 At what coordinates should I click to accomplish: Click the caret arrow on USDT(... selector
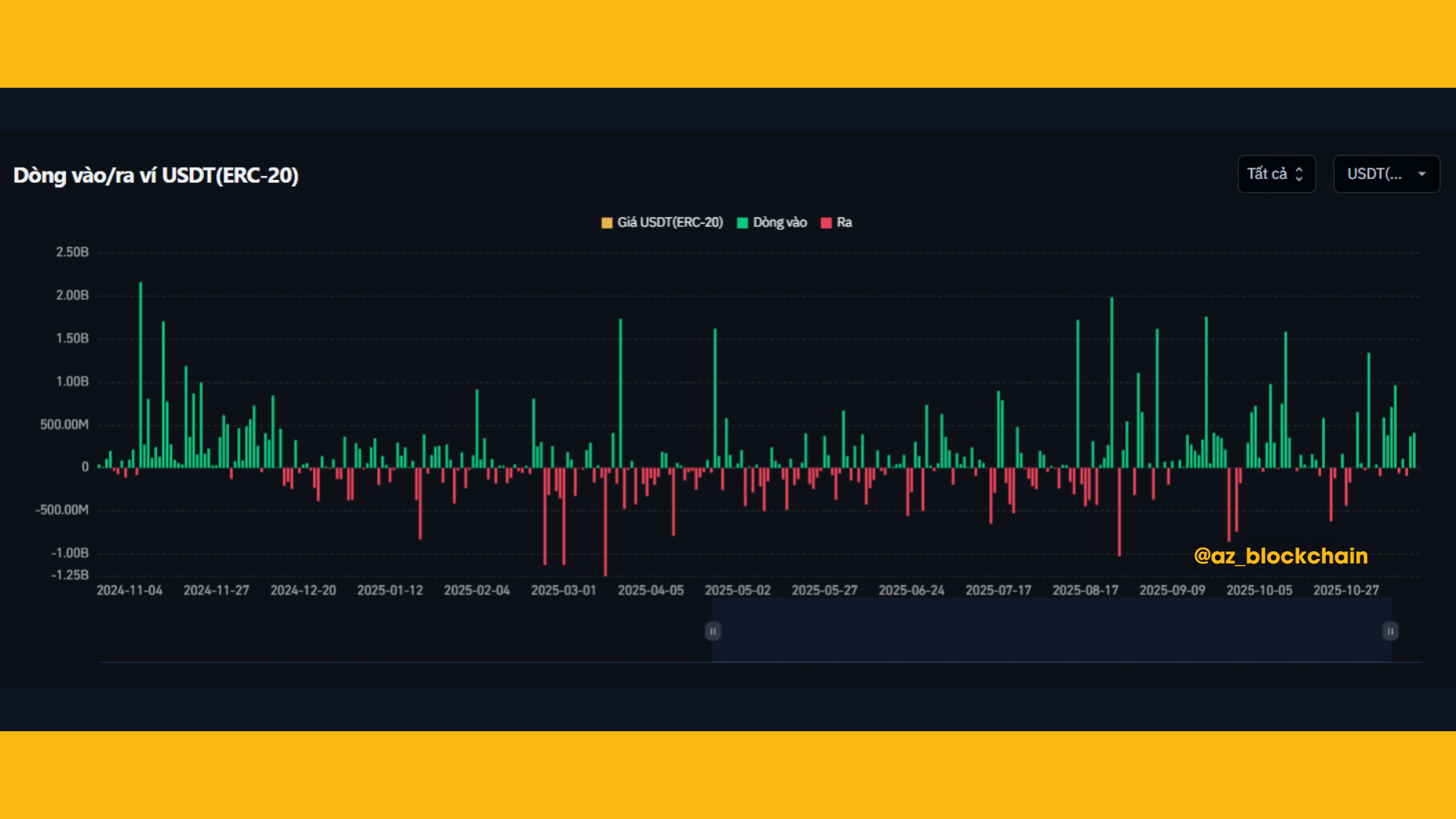[1422, 174]
